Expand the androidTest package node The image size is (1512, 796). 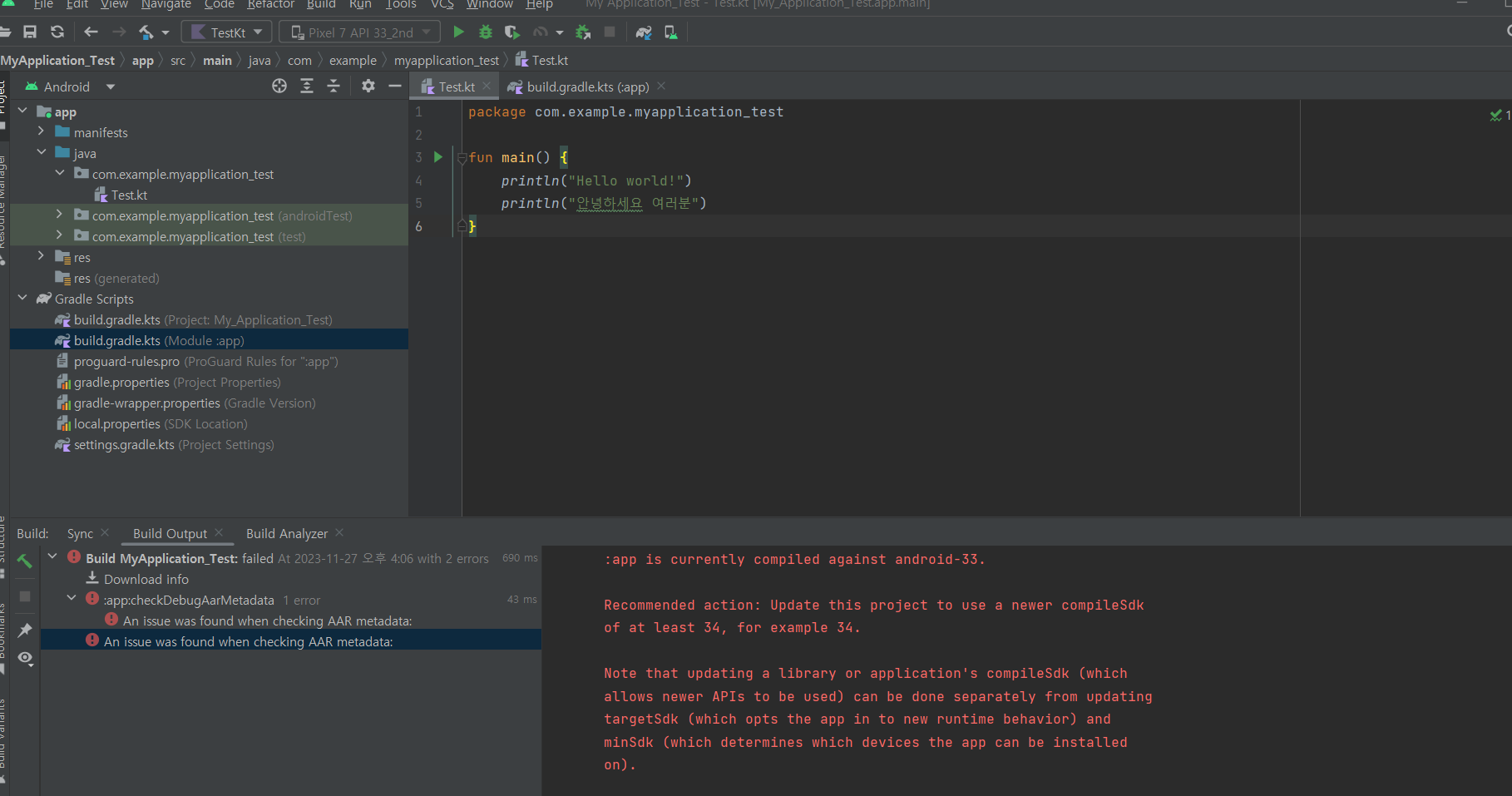[59, 215]
